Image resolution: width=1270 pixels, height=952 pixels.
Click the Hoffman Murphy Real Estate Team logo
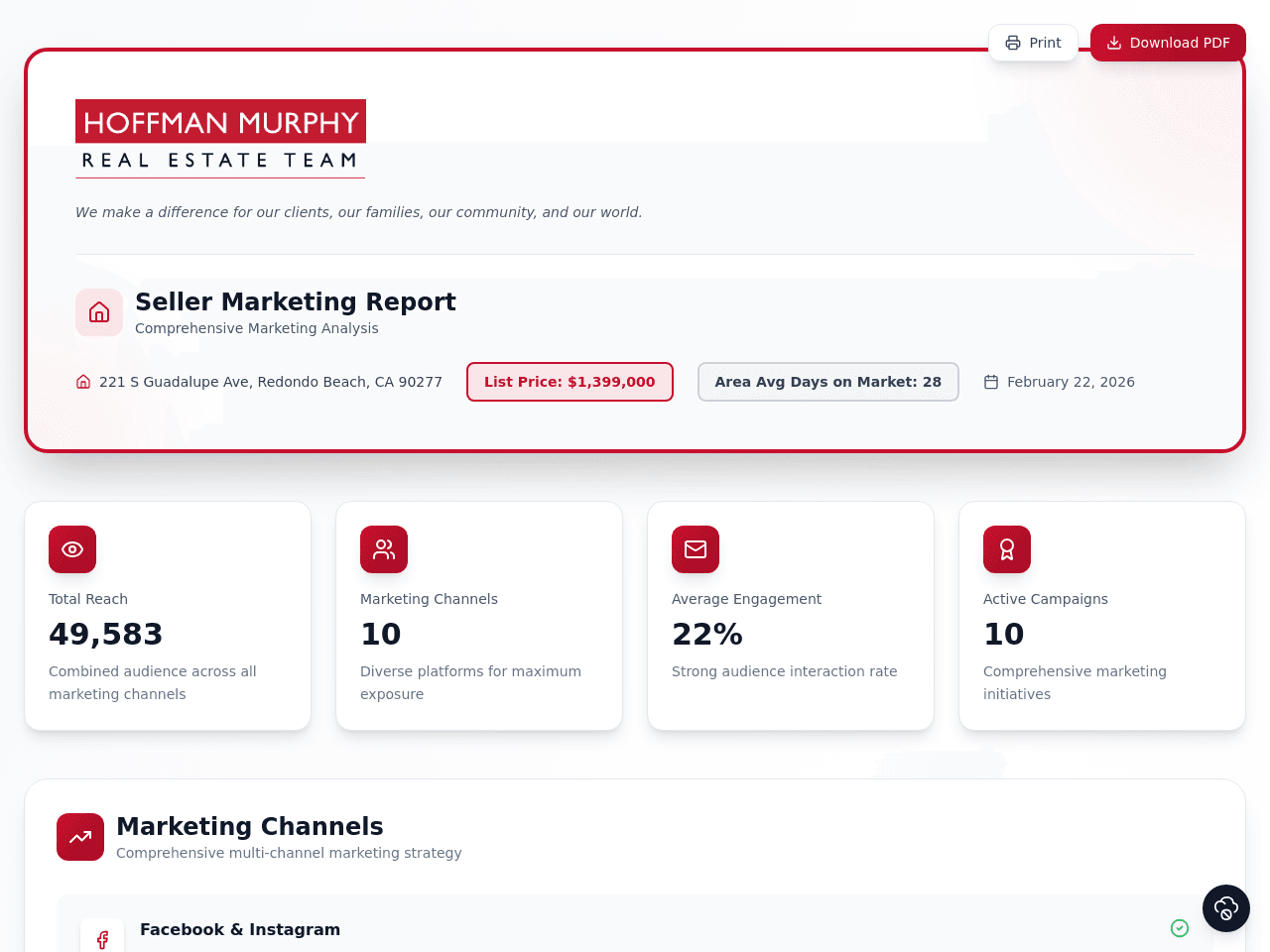(220, 139)
